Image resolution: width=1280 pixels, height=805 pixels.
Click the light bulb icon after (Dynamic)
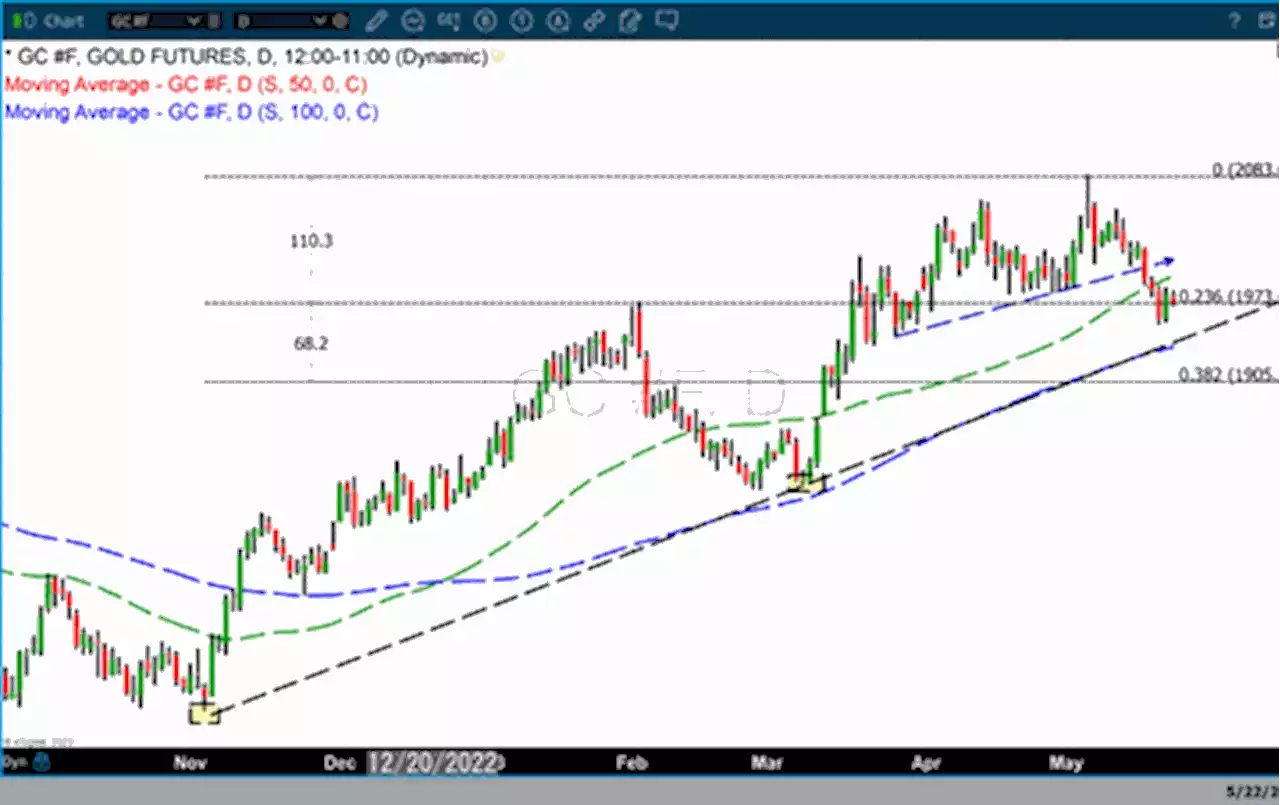click(x=497, y=57)
